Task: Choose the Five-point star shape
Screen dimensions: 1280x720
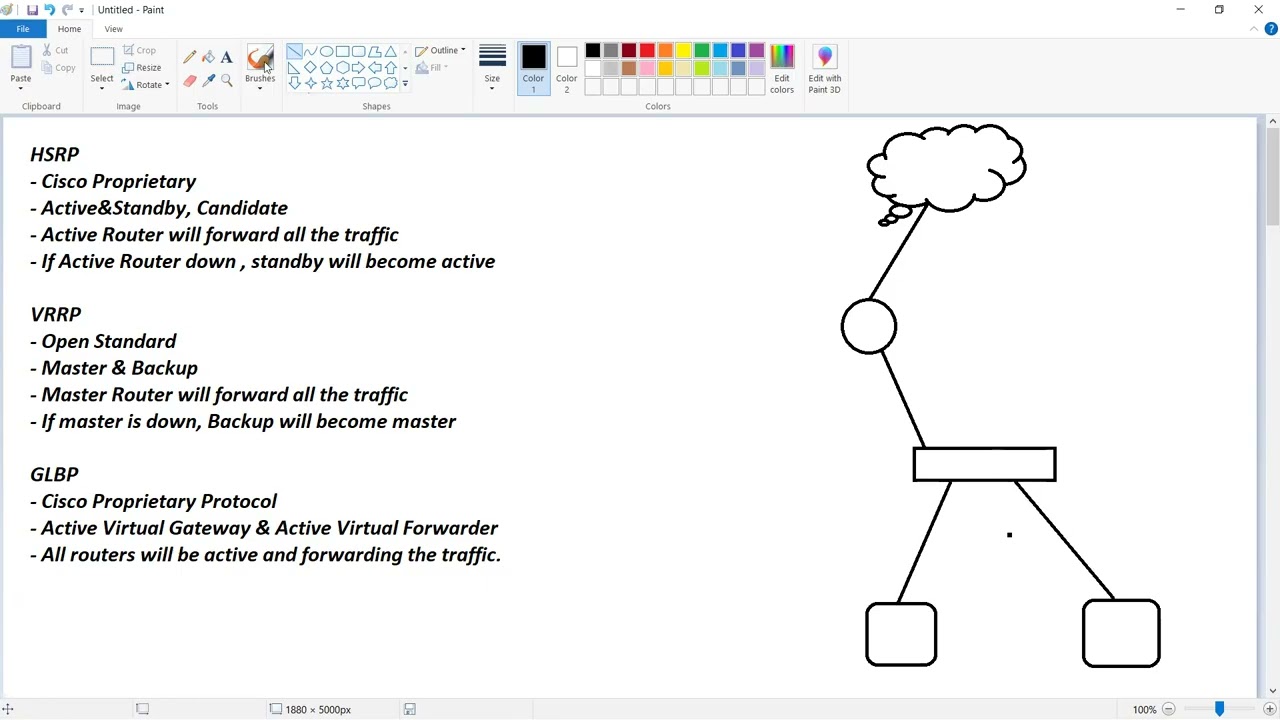Action: pyautogui.click(x=326, y=83)
